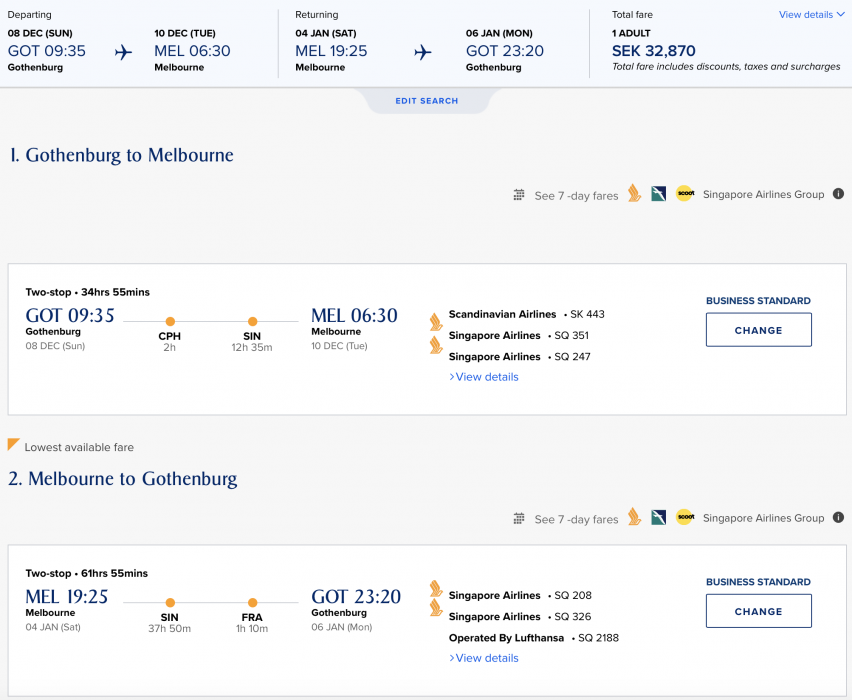Viewport: 852px width, 700px height.
Task: Click the info icon for return flight section
Action: pos(838,517)
